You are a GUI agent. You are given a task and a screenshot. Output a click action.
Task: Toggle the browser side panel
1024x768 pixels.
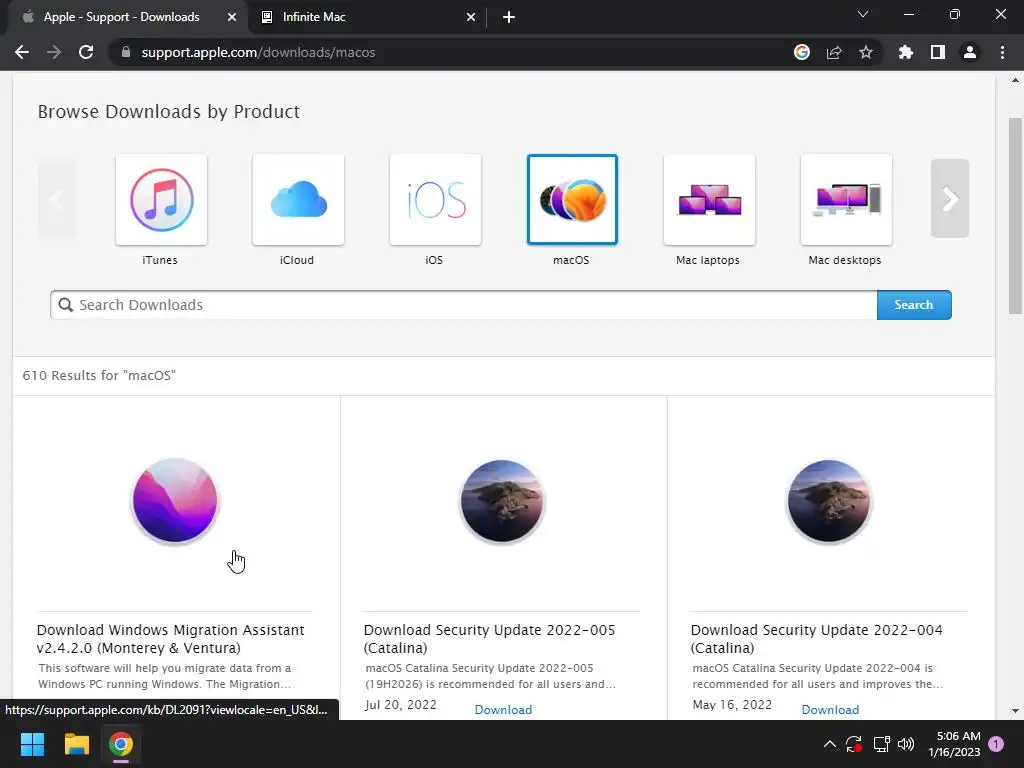[938, 52]
